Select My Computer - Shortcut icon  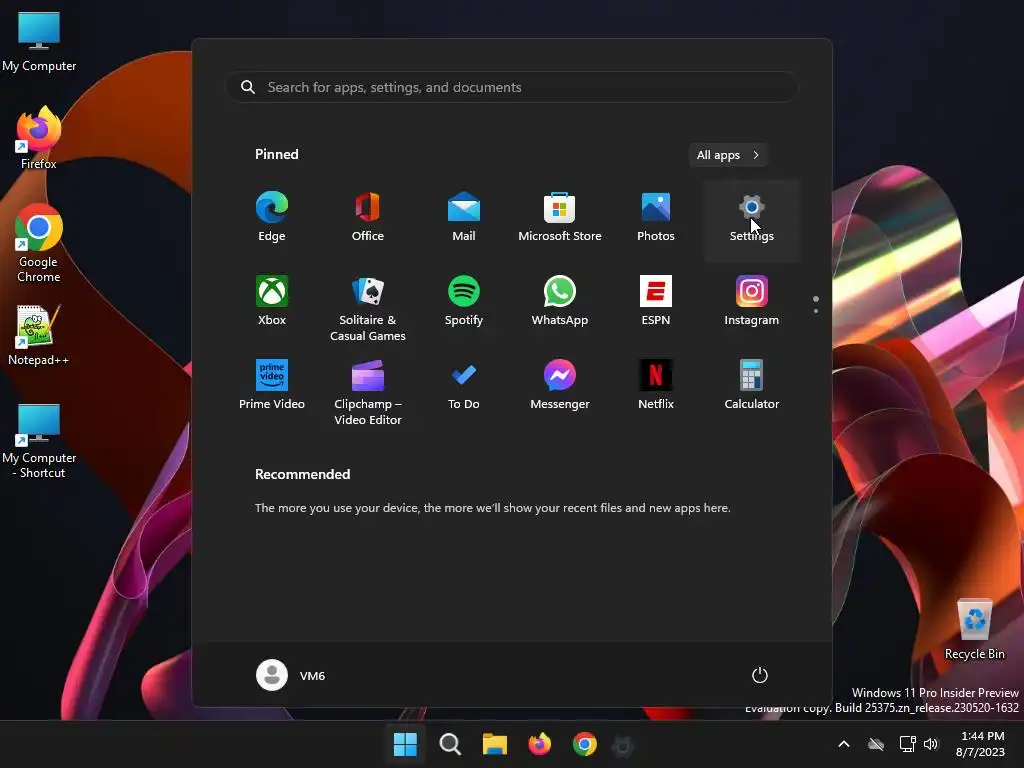pyautogui.click(x=39, y=440)
